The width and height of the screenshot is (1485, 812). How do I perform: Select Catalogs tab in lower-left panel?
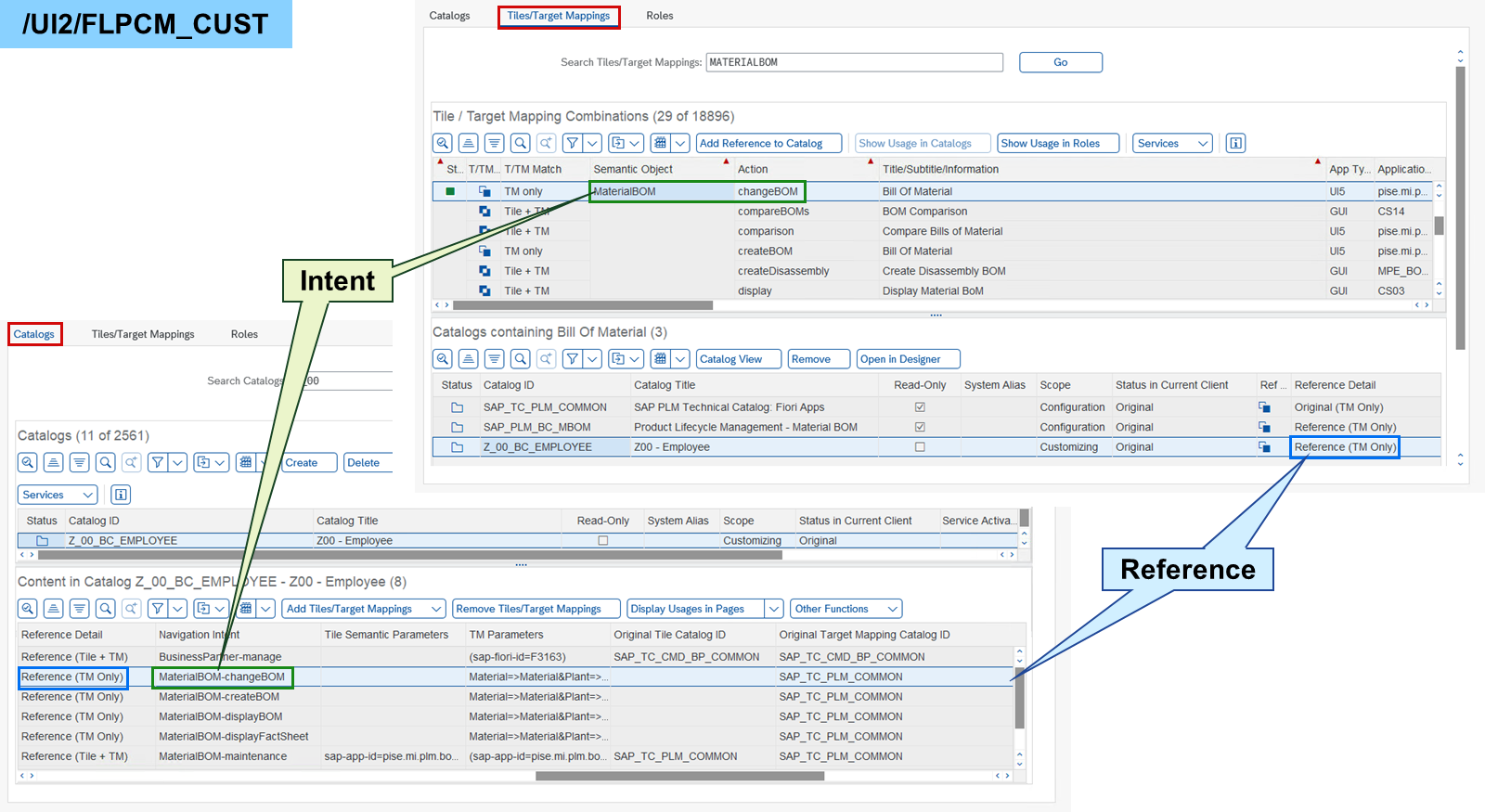click(x=34, y=334)
